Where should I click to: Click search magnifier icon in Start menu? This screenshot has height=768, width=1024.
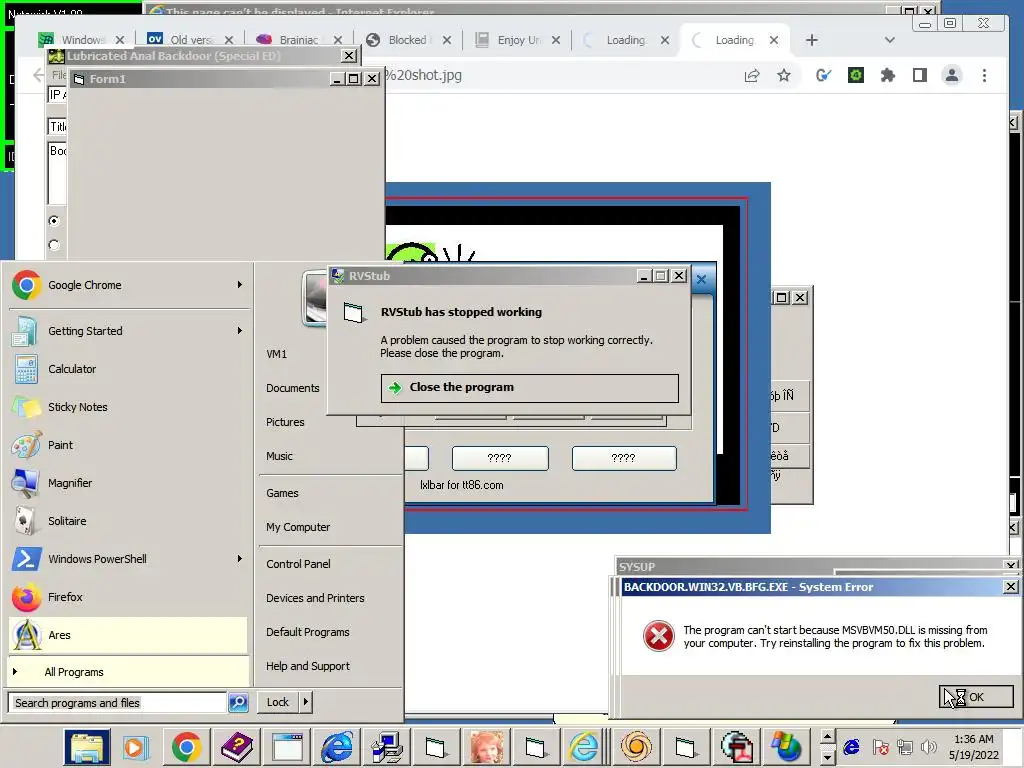click(238, 703)
